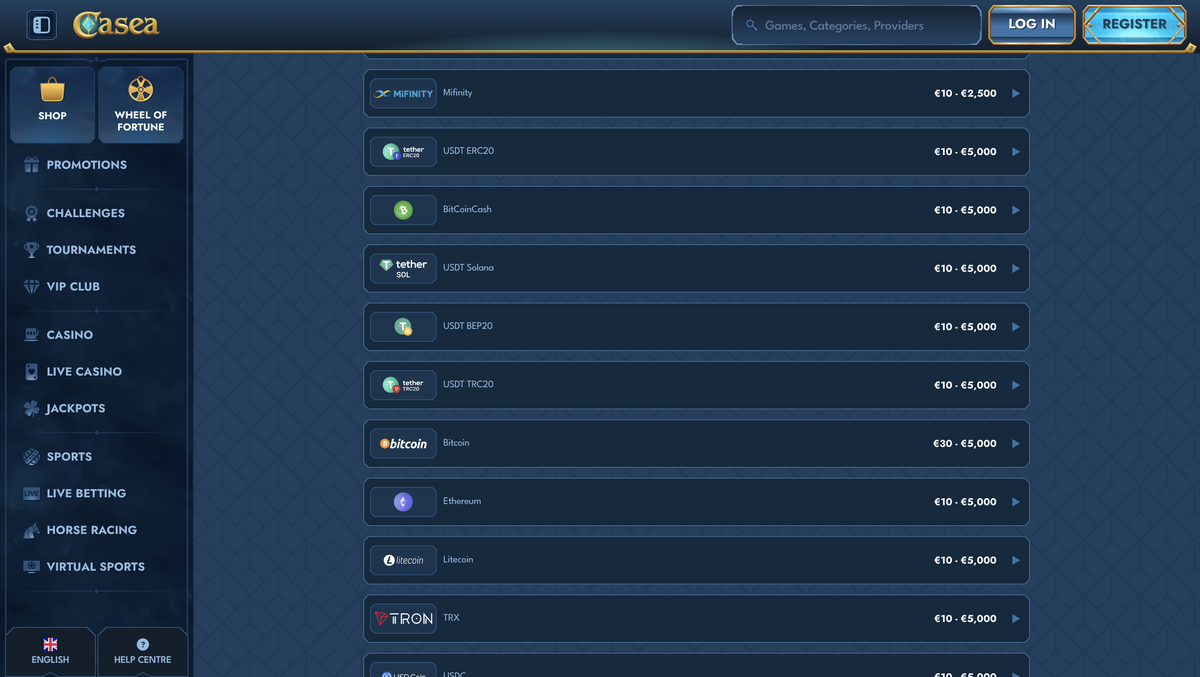Expand the USDT ERC20 row arrow

[1016, 152]
